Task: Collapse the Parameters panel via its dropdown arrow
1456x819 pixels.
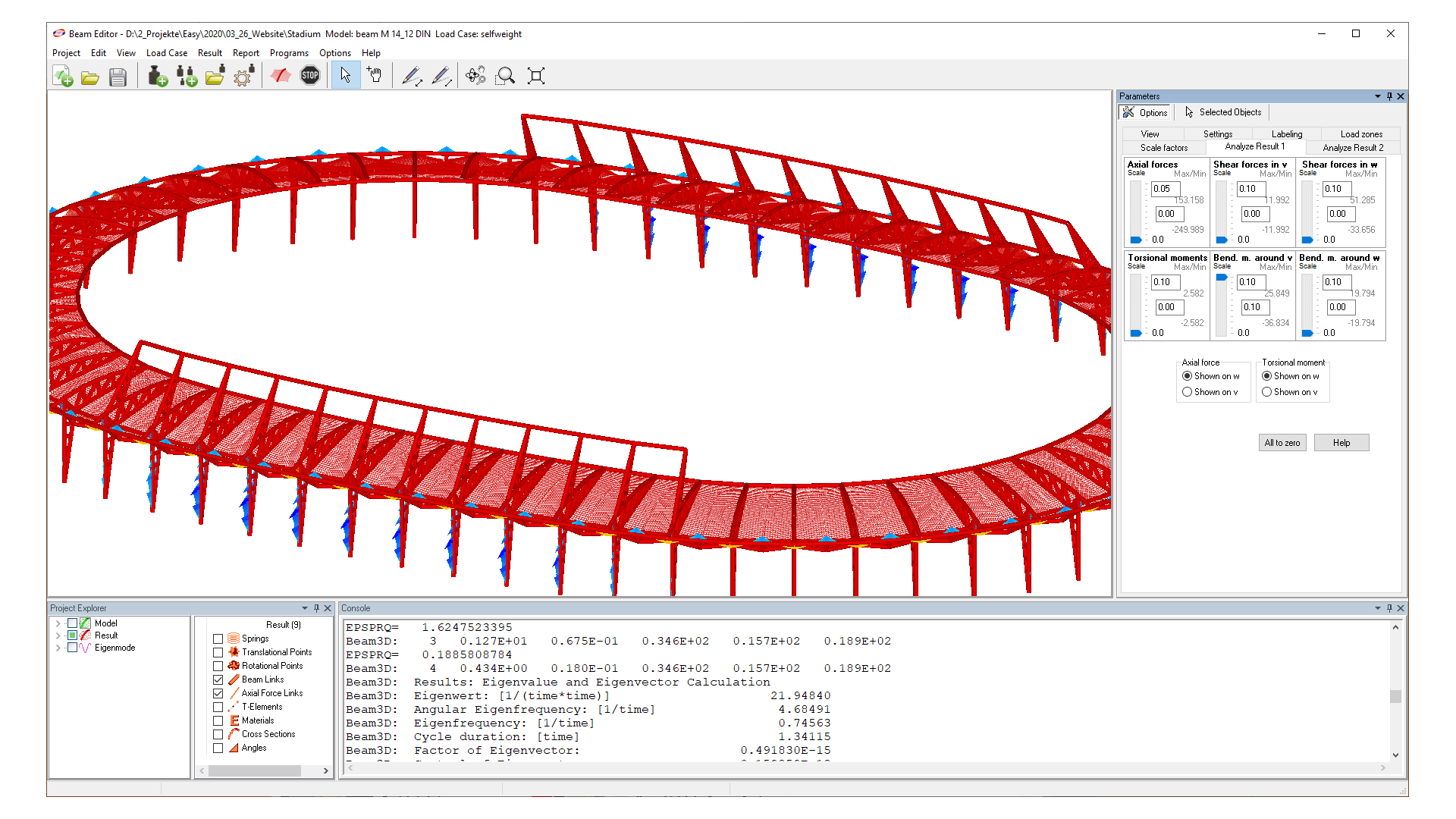Action: pyautogui.click(x=1378, y=96)
